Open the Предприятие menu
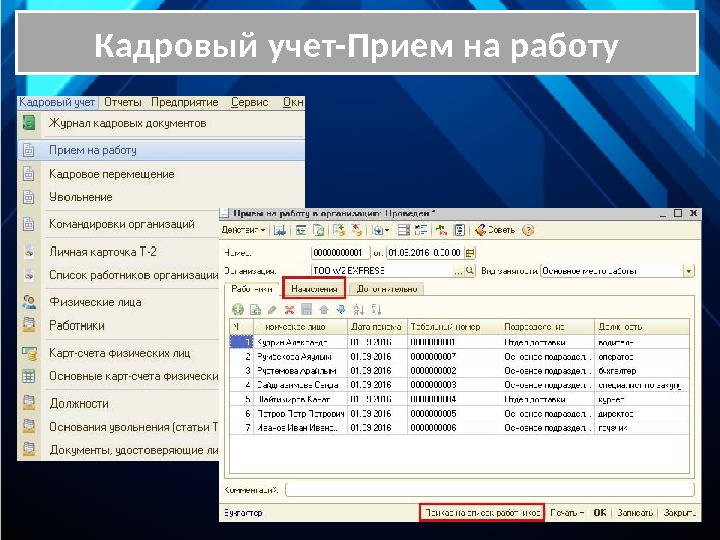The width and height of the screenshot is (720, 540). coord(185,102)
